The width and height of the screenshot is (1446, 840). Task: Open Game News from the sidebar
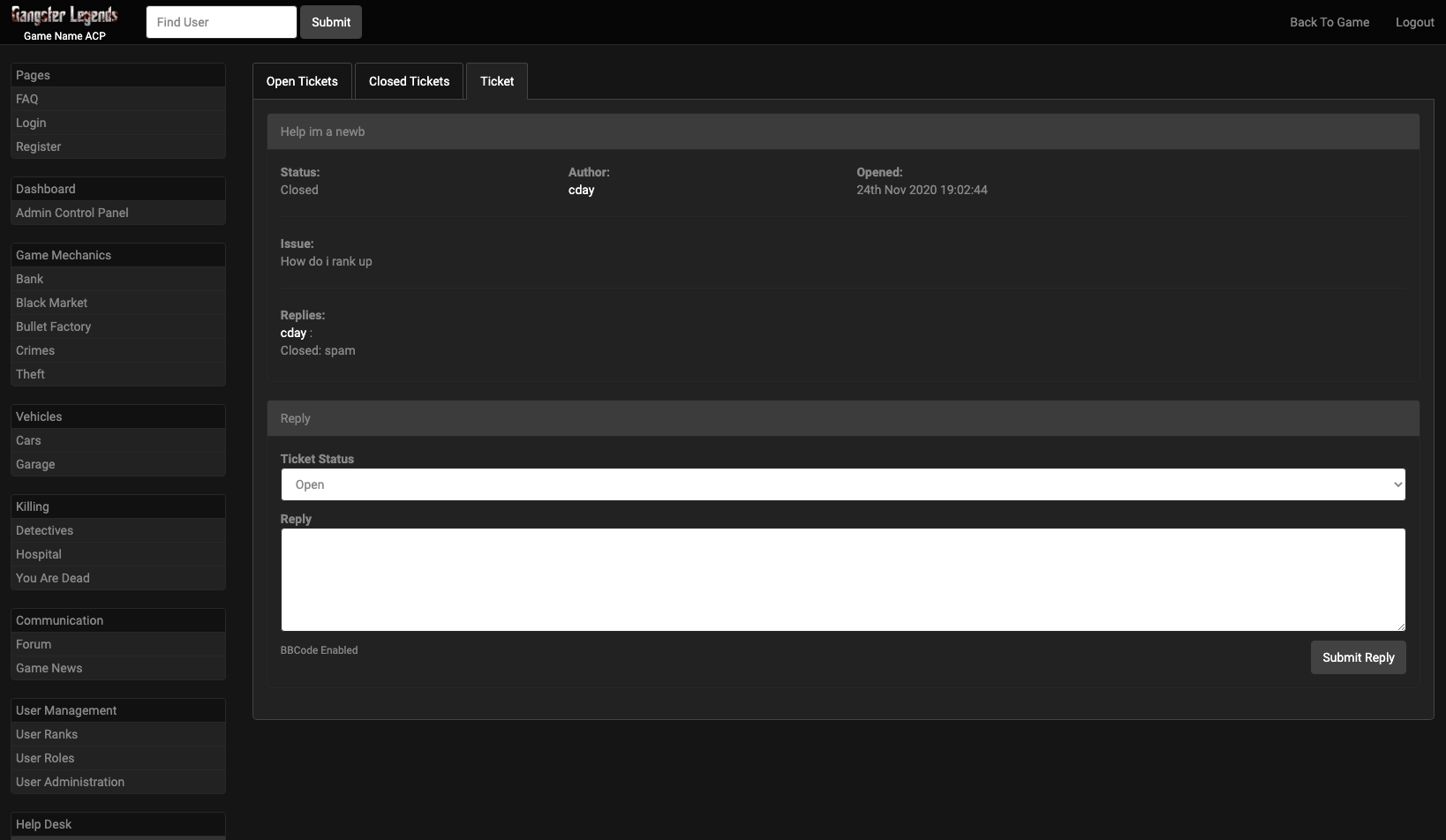[49, 668]
